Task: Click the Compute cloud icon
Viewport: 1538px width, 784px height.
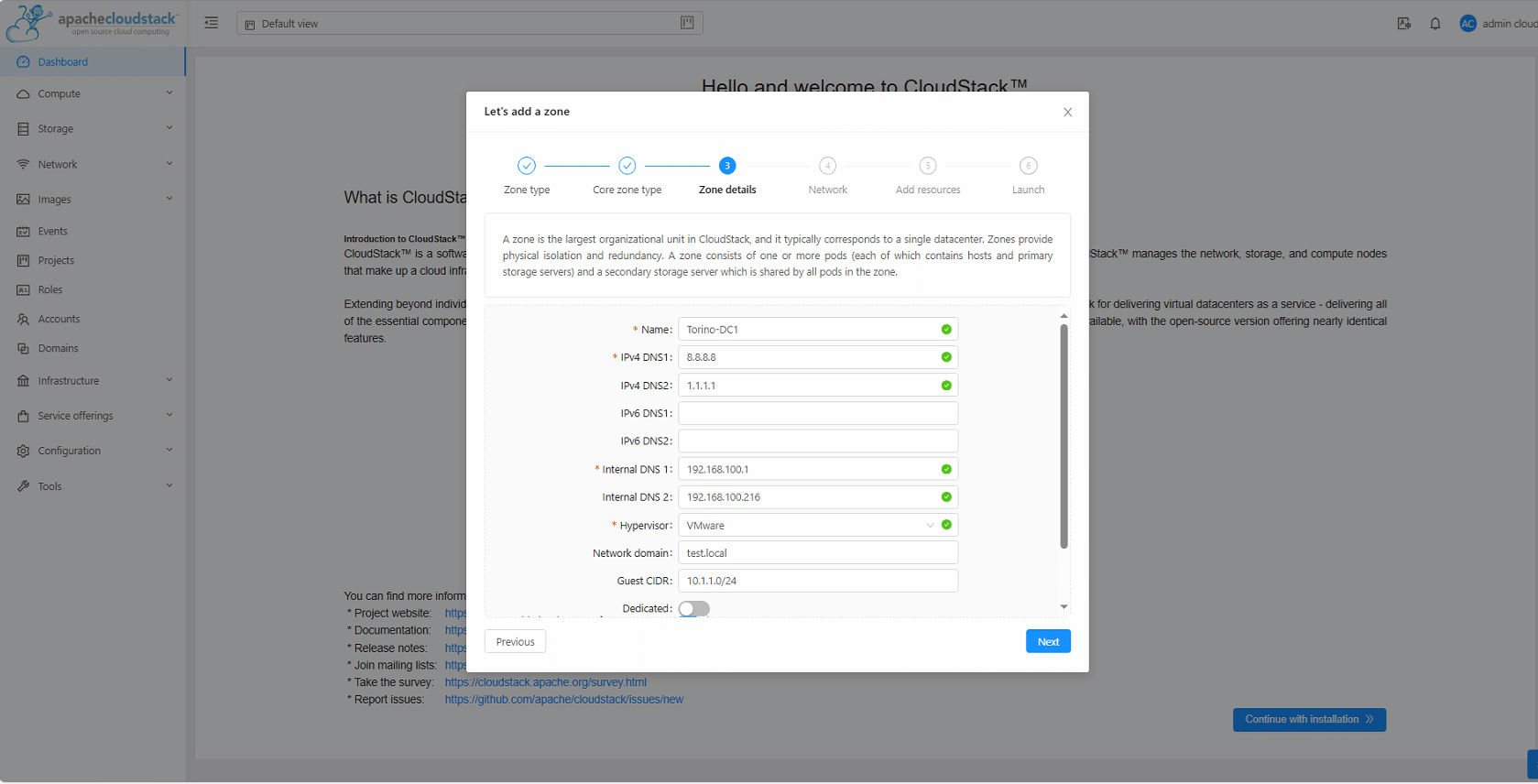Action: click(23, 94)
